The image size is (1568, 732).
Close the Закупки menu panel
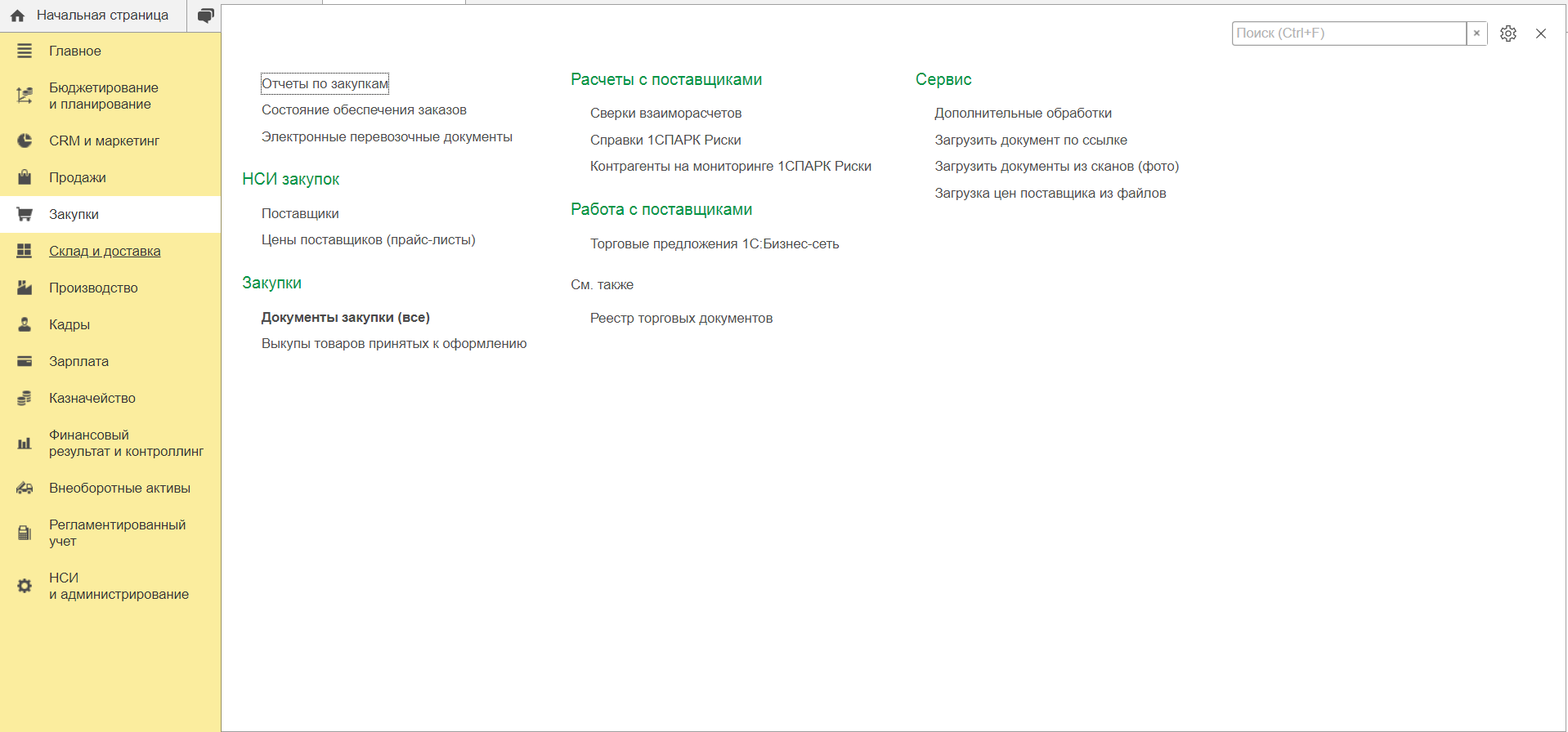1541,33
